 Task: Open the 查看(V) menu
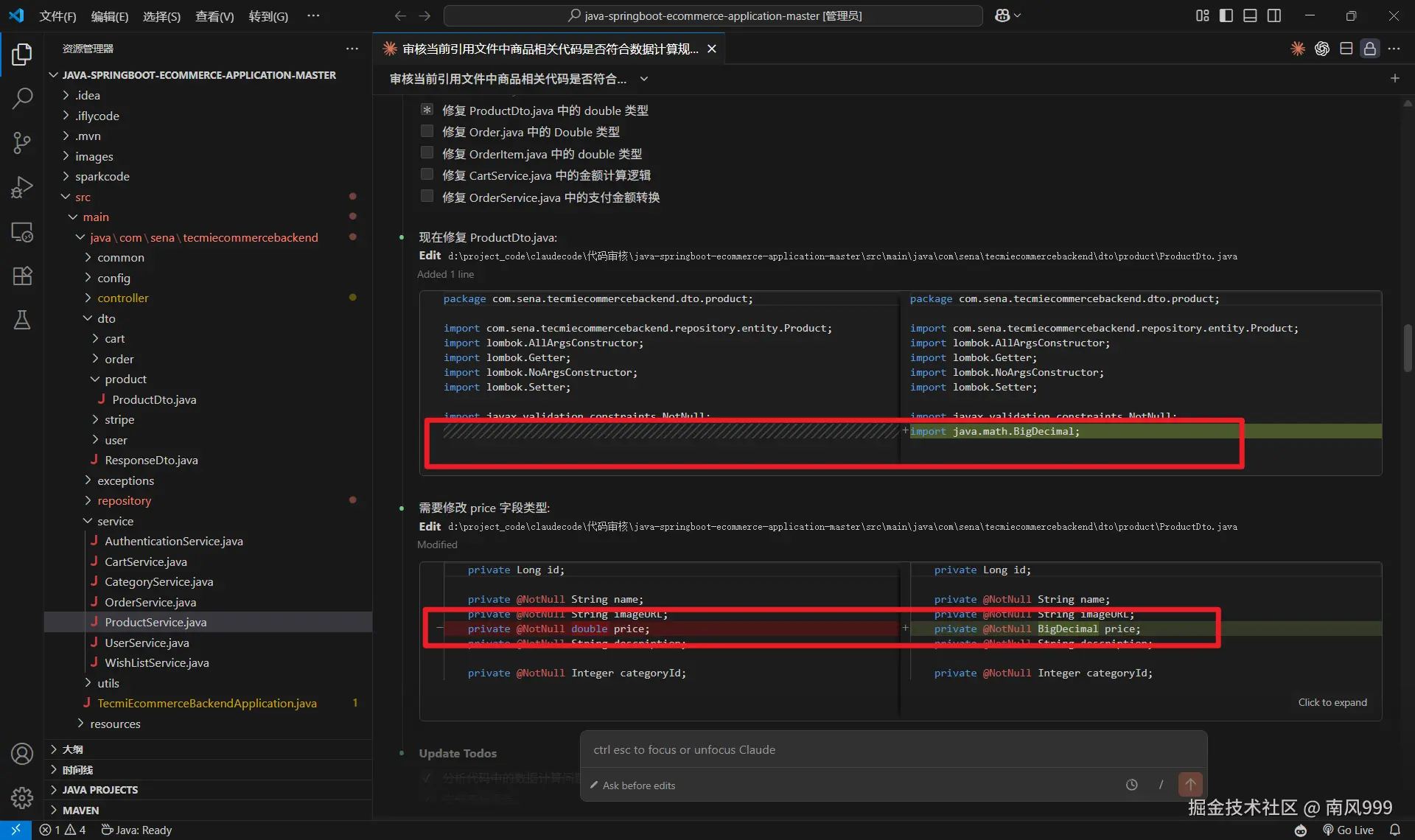point(214,16)
